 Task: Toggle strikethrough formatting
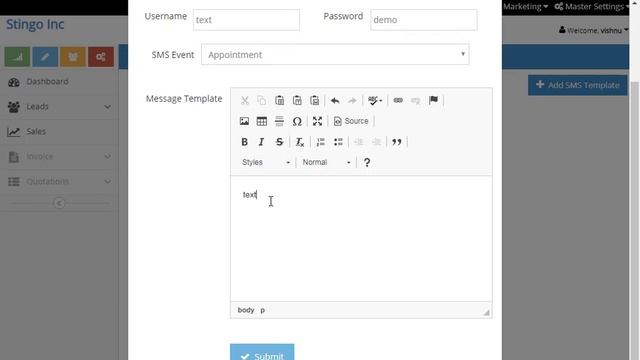click(x=279, y=142)
